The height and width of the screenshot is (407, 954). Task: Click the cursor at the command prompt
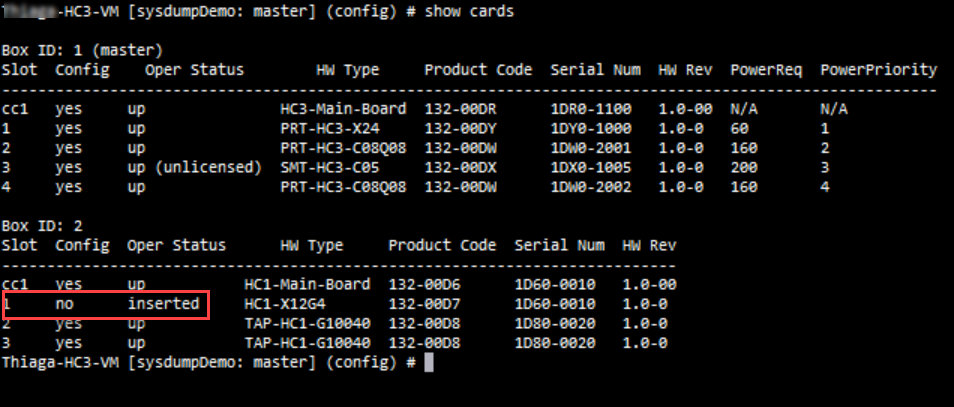pyautogui.click(x=429, y=363)
